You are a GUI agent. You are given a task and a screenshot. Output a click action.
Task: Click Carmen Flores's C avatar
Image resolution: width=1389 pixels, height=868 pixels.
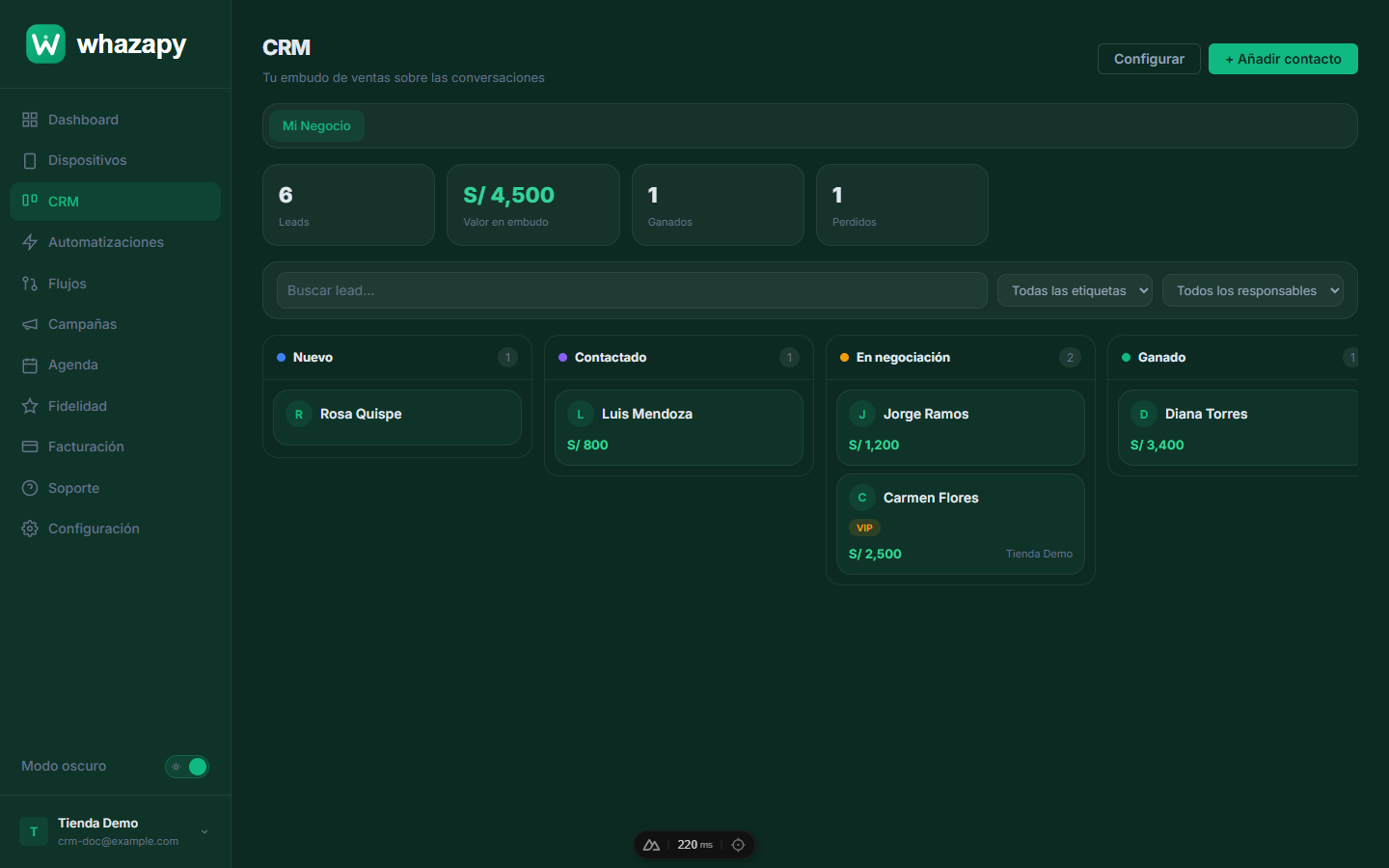tap(862, 498)
